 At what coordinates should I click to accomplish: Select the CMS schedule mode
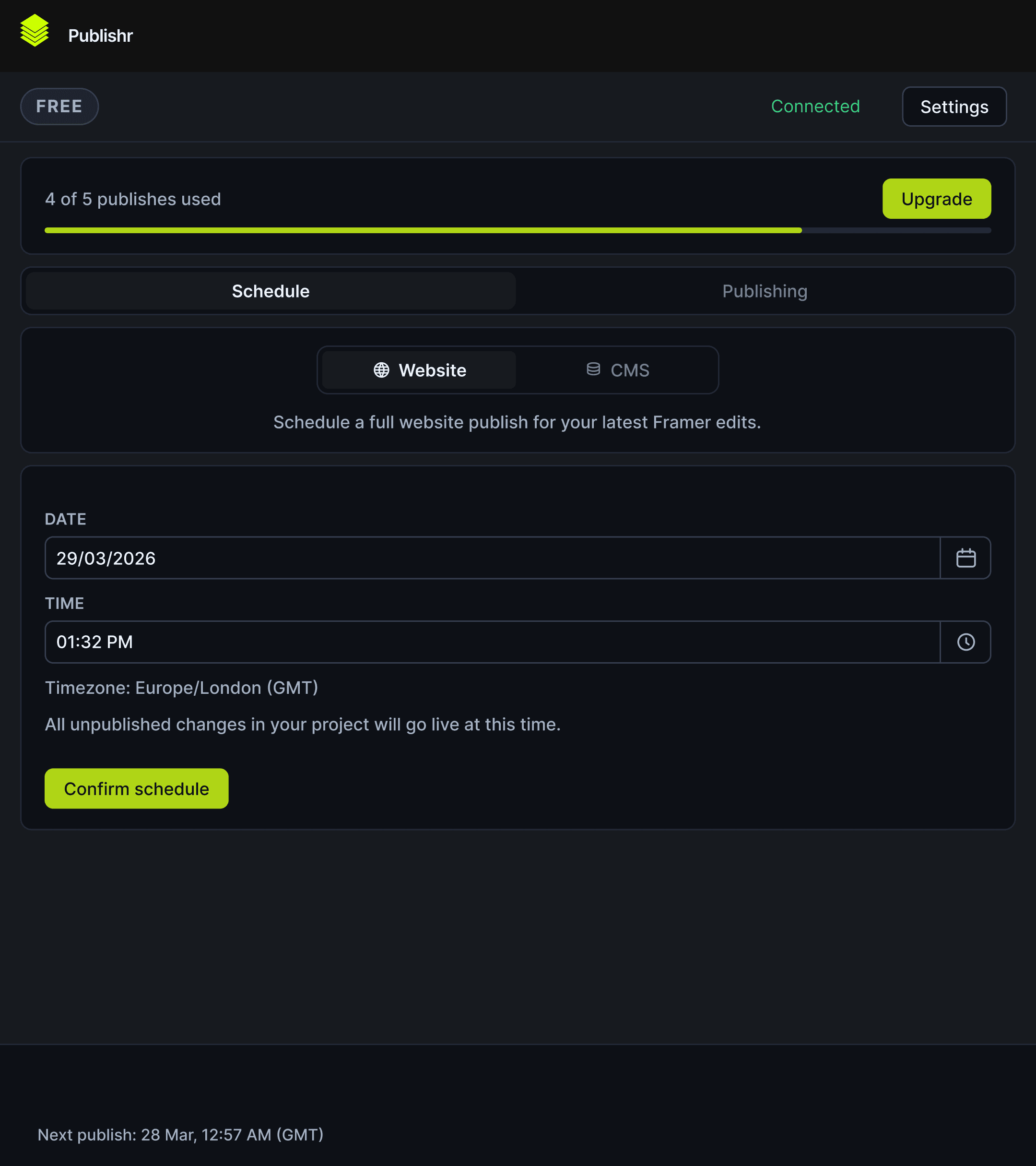618,370
